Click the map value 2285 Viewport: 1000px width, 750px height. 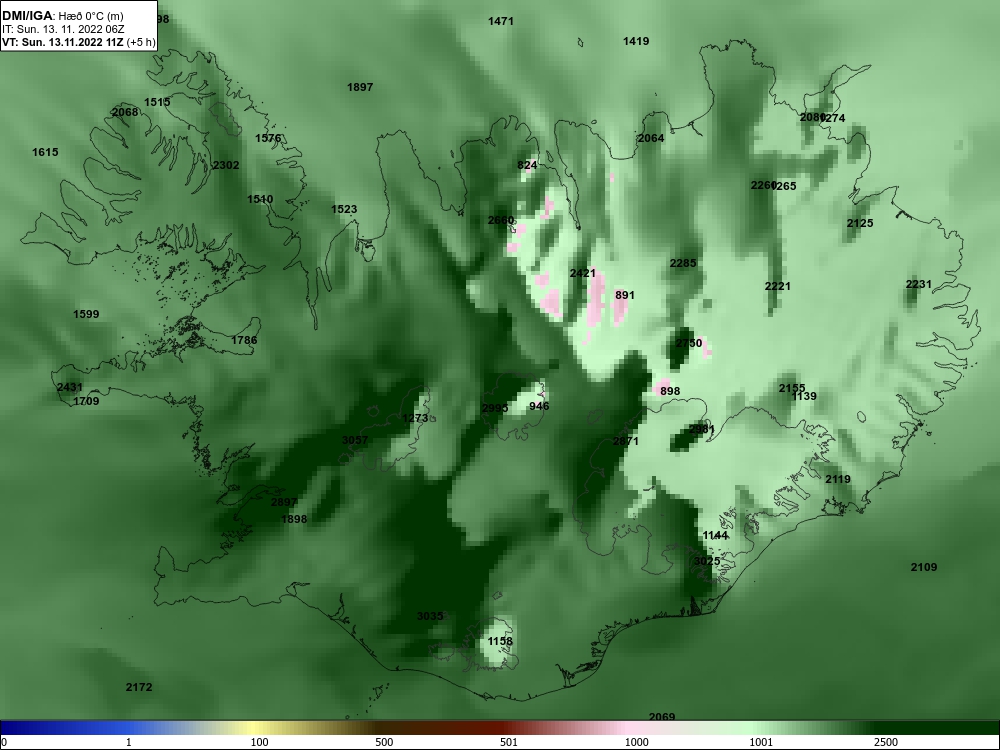(x=683, y=263)
